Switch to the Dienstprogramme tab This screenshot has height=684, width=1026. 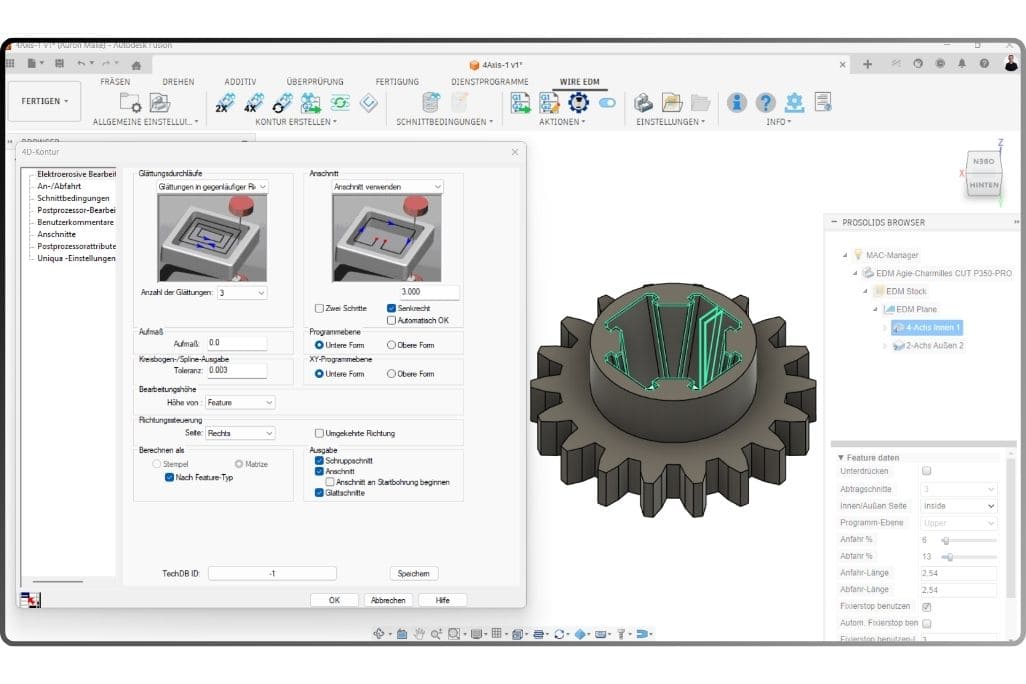coord(489,82)
